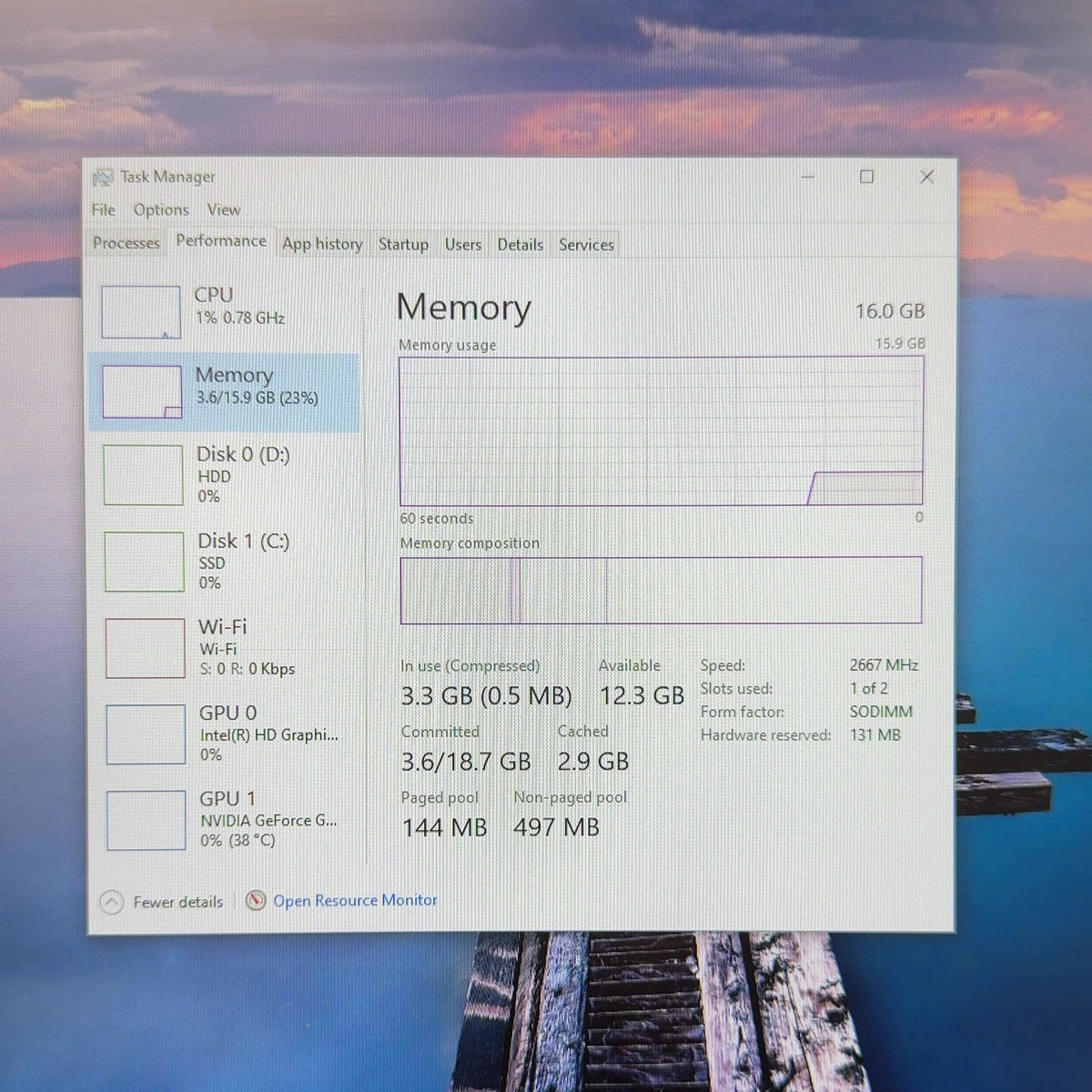1092x1092 pixels.
Task: Click the Memory composition bar
Action: coord(661,590)
